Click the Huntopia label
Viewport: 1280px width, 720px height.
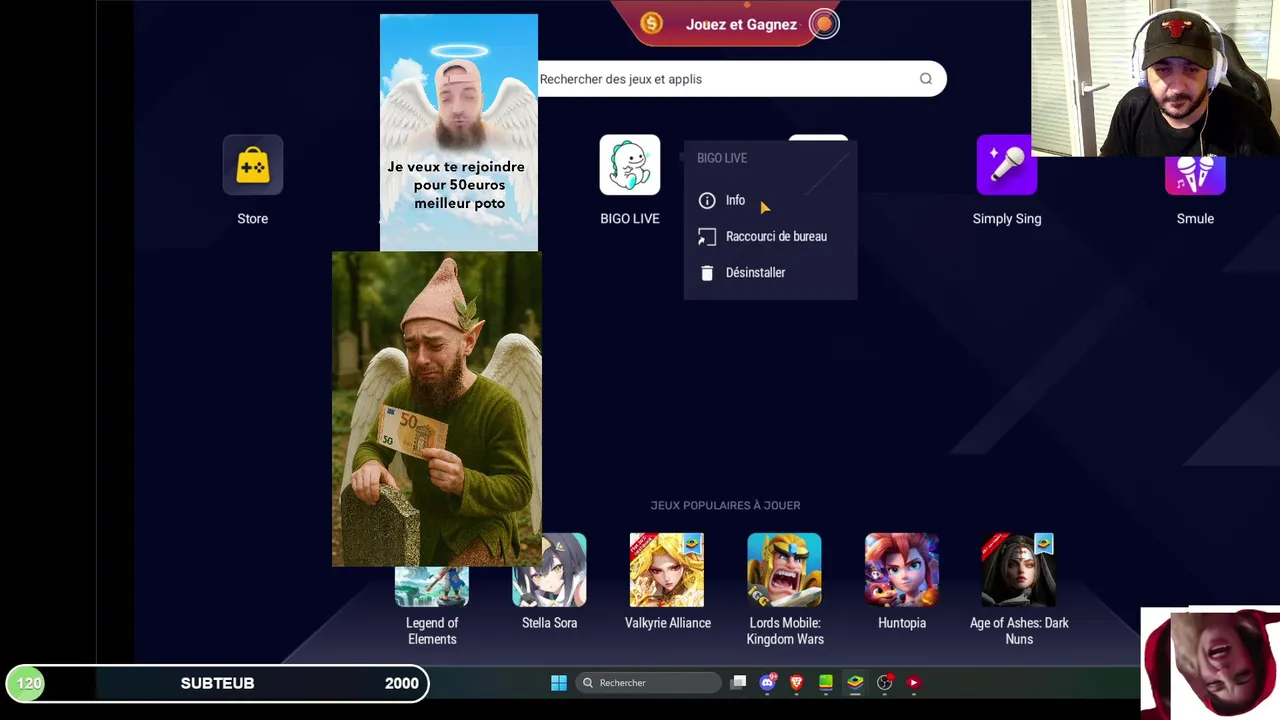pyautogui.click(x=902, y=623)
